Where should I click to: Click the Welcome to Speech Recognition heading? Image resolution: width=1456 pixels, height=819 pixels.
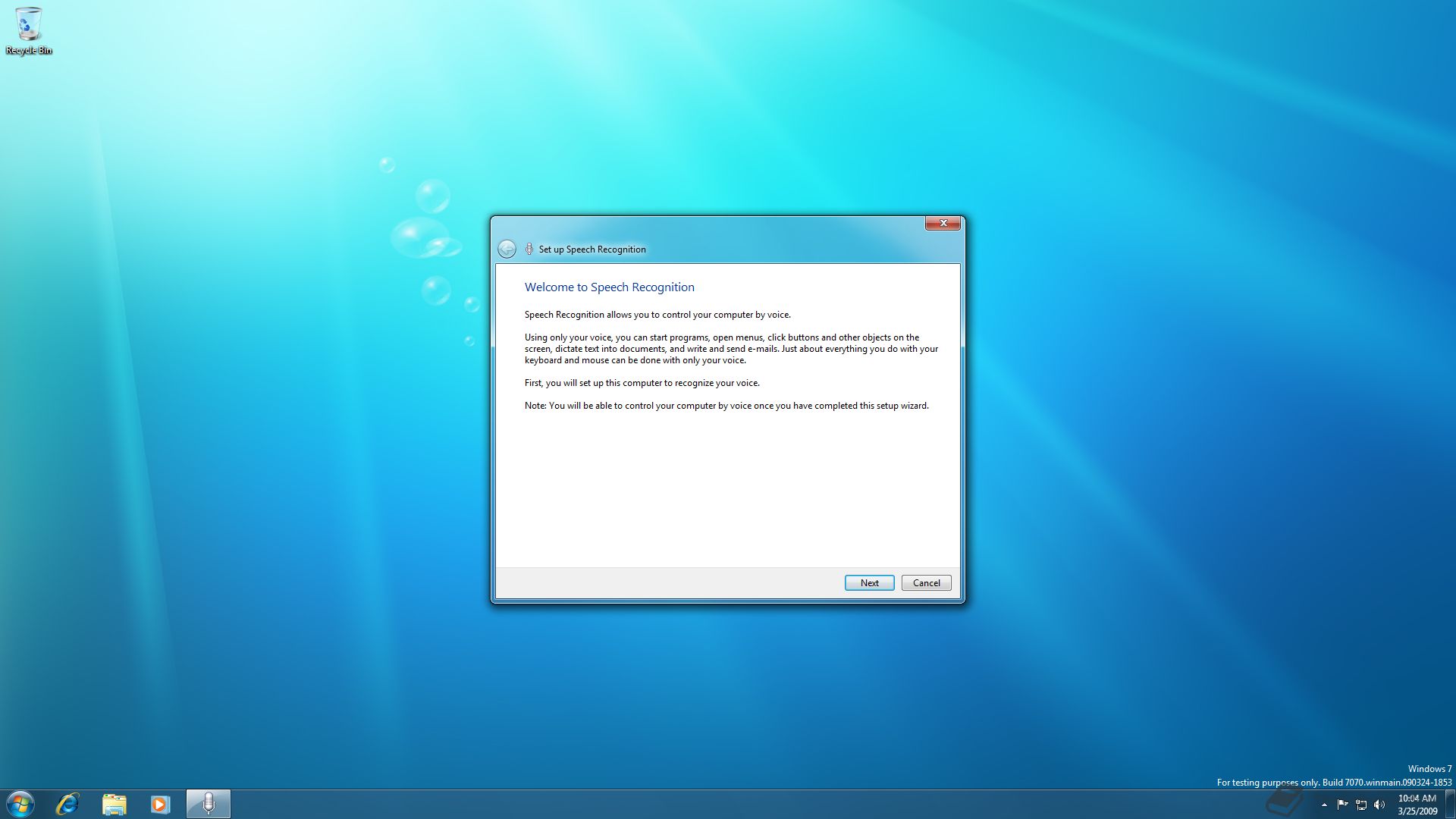[609, 287]
